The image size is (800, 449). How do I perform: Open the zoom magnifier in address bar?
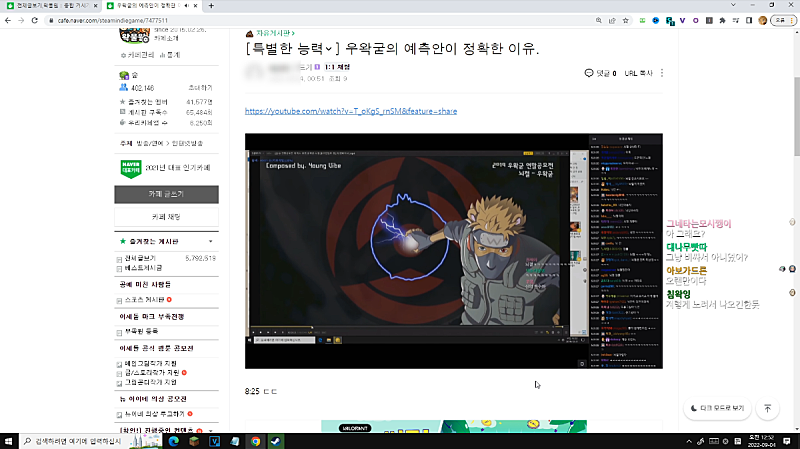click(598, 20)
